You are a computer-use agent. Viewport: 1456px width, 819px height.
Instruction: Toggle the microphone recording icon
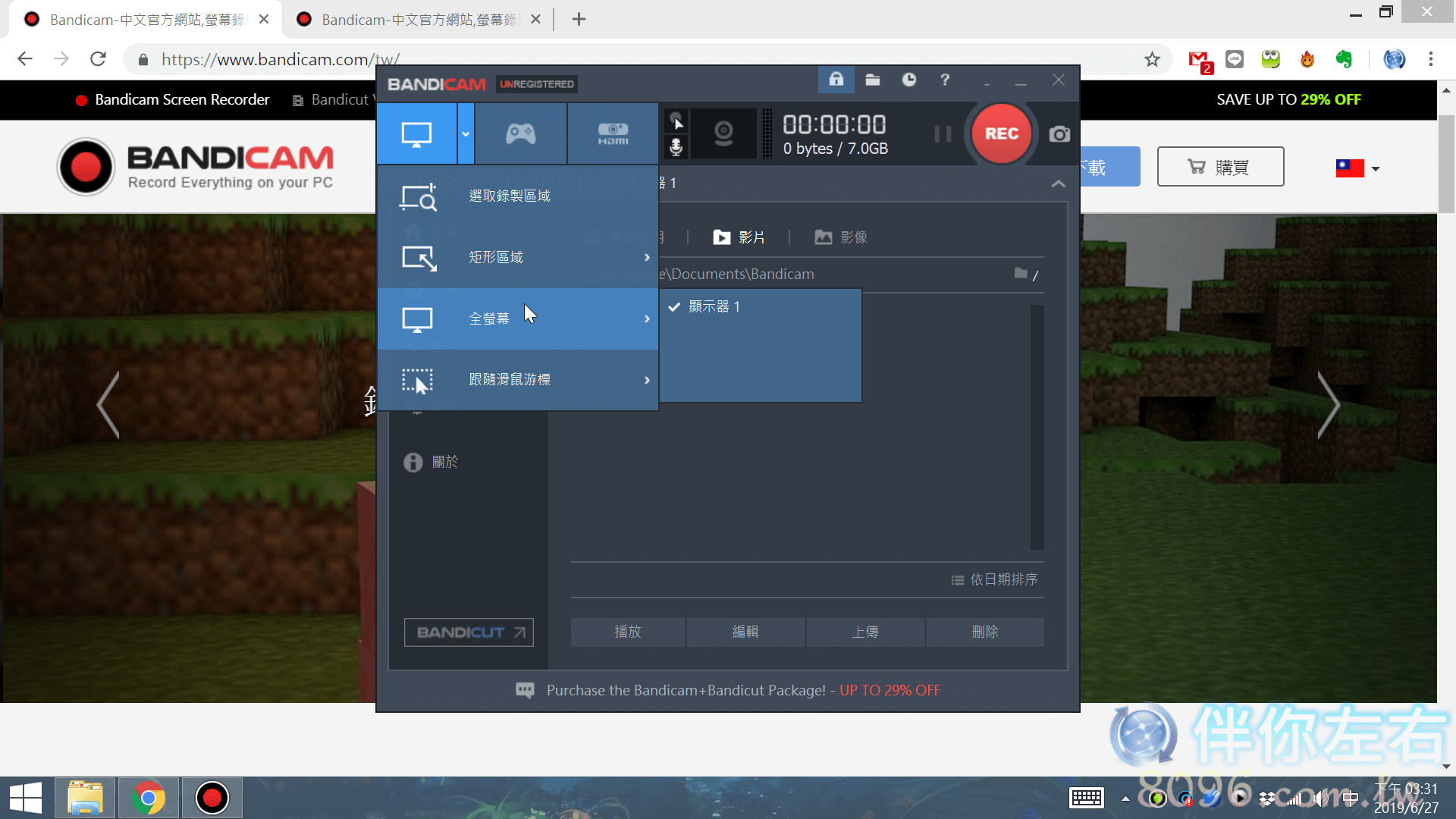pyautogui.click(x=676, y=146)
